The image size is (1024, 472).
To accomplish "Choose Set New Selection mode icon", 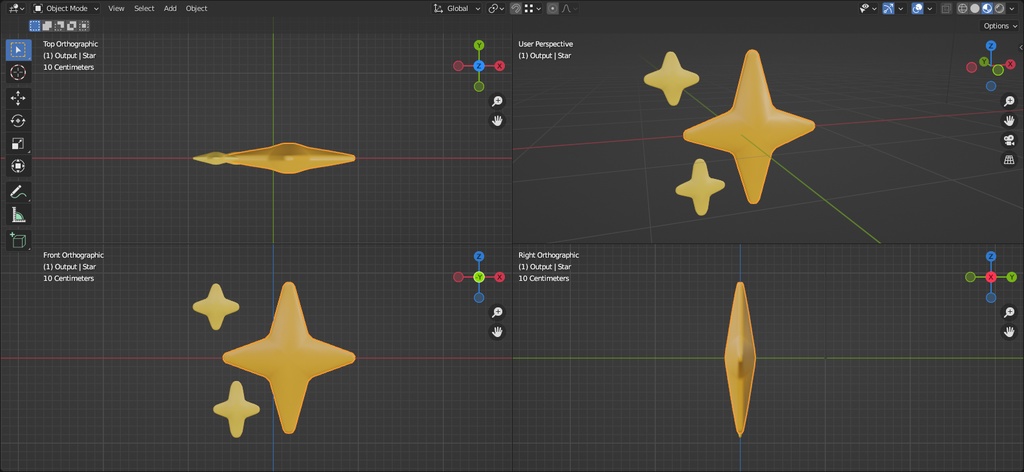I will (35, 26).
